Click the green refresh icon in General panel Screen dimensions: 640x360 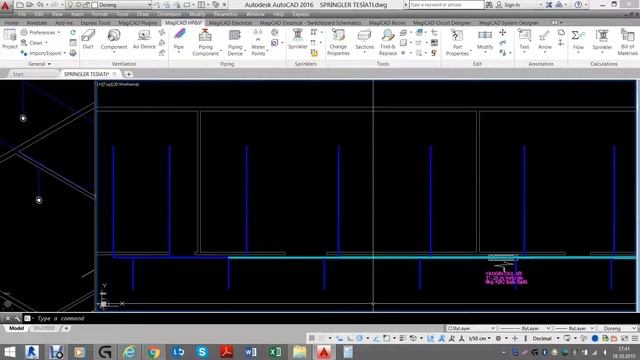click(73, 32)
